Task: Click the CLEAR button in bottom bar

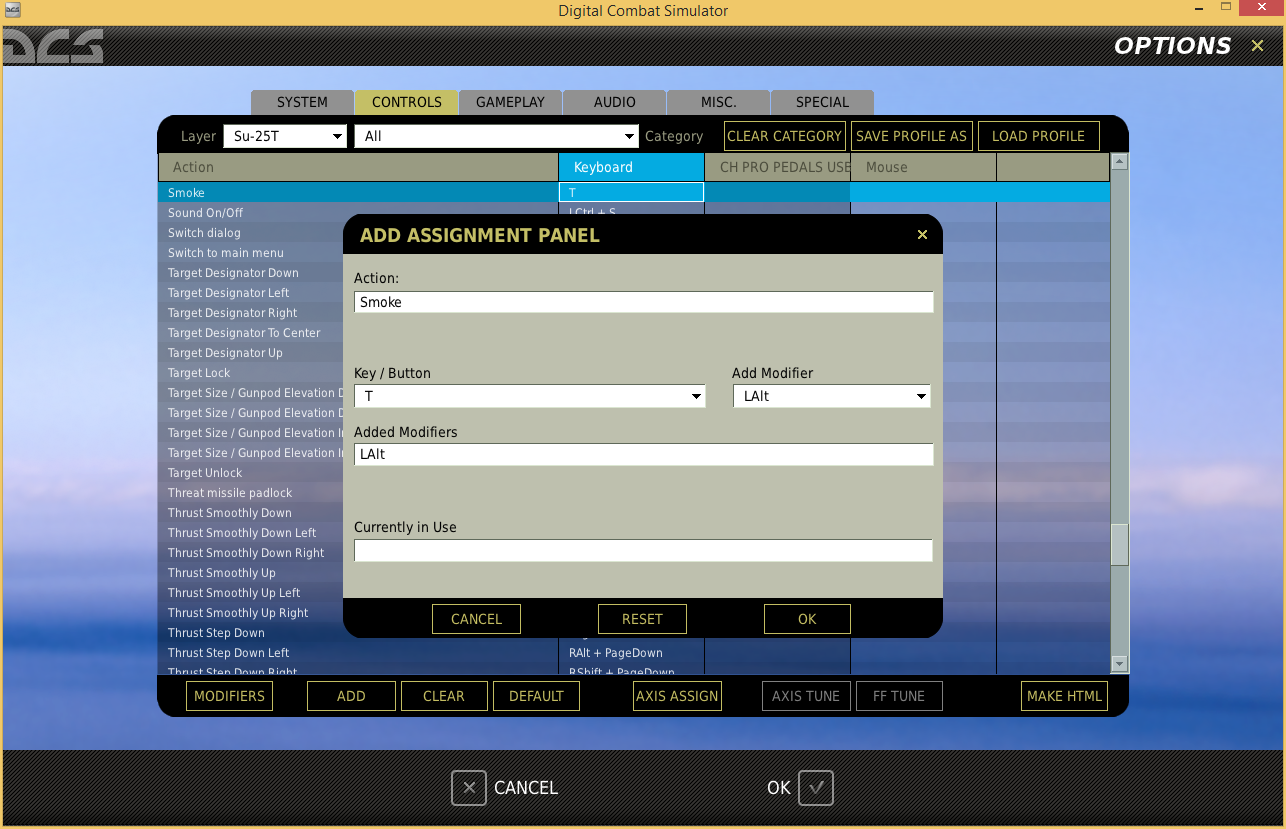Action: pos(444,696)
